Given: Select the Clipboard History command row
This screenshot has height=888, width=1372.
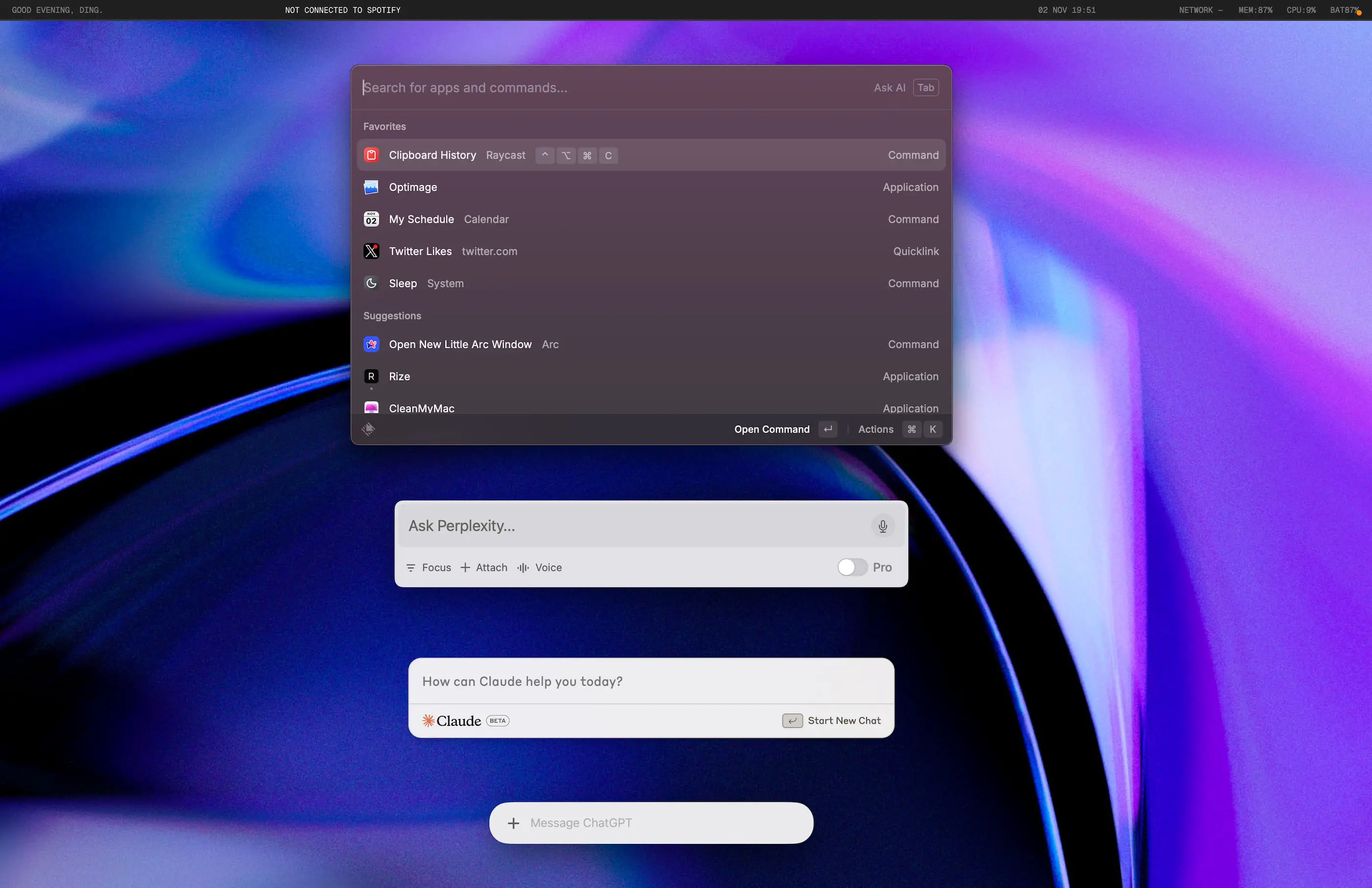Looking at the screenshot, I should pos(651,155).
